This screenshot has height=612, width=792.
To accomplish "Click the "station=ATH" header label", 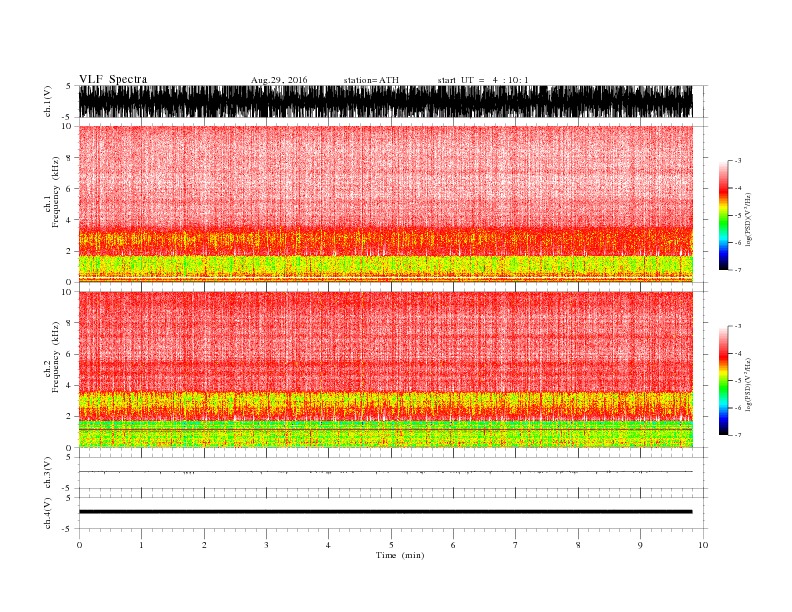I will tap(371, 80).
